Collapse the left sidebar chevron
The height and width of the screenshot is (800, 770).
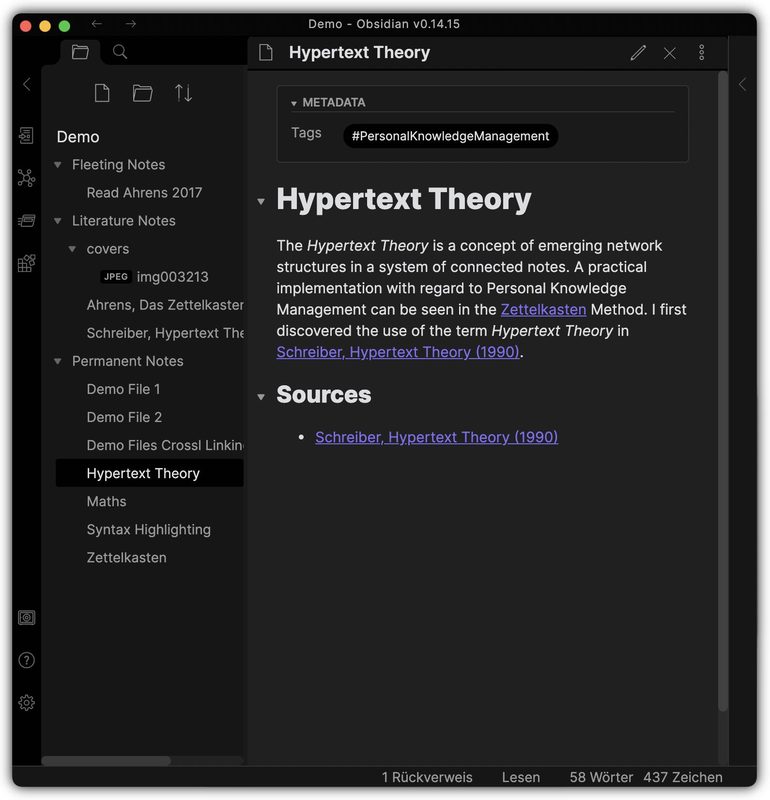pos(27,84)
